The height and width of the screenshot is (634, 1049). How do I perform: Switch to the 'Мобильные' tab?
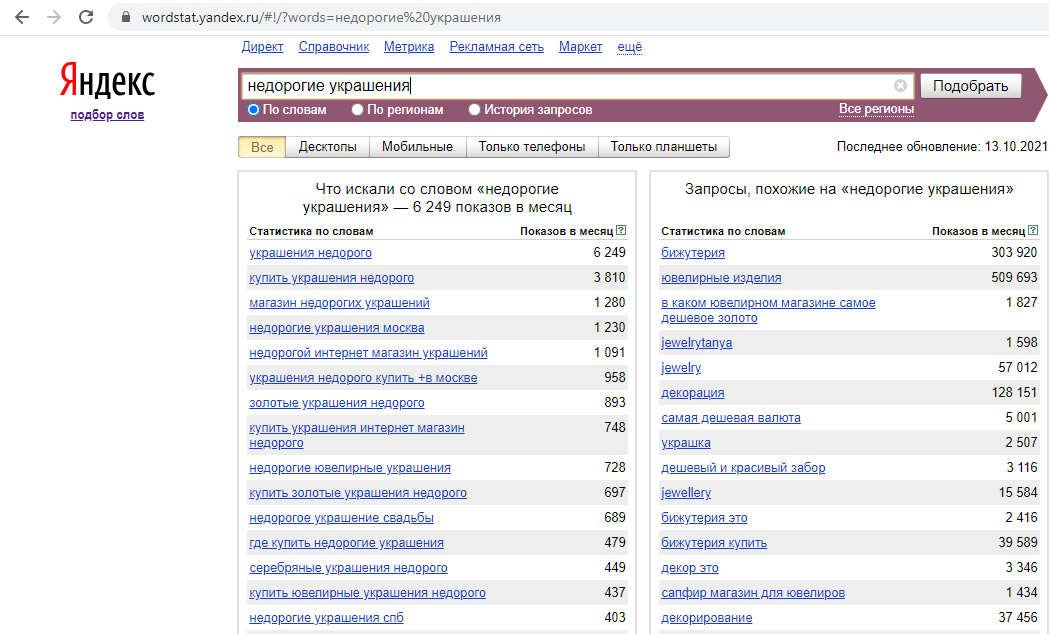coord(417,147)
